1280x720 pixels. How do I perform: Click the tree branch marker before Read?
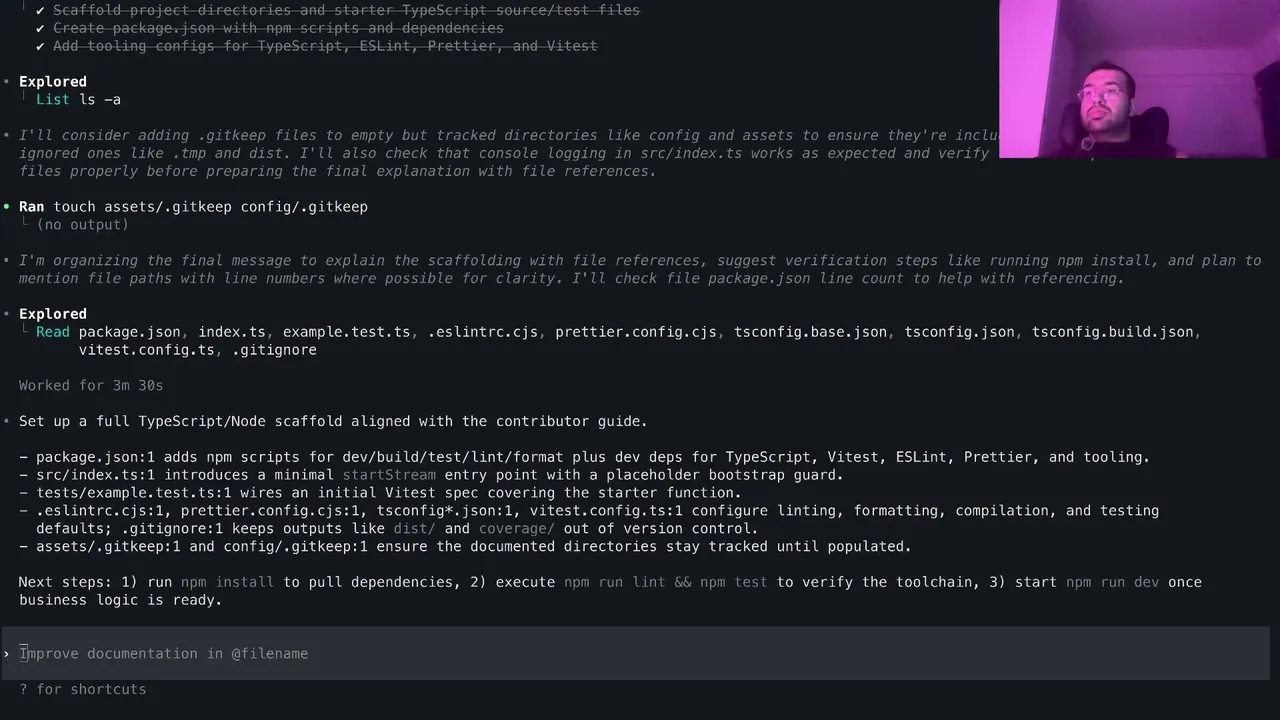click(24, 331)
